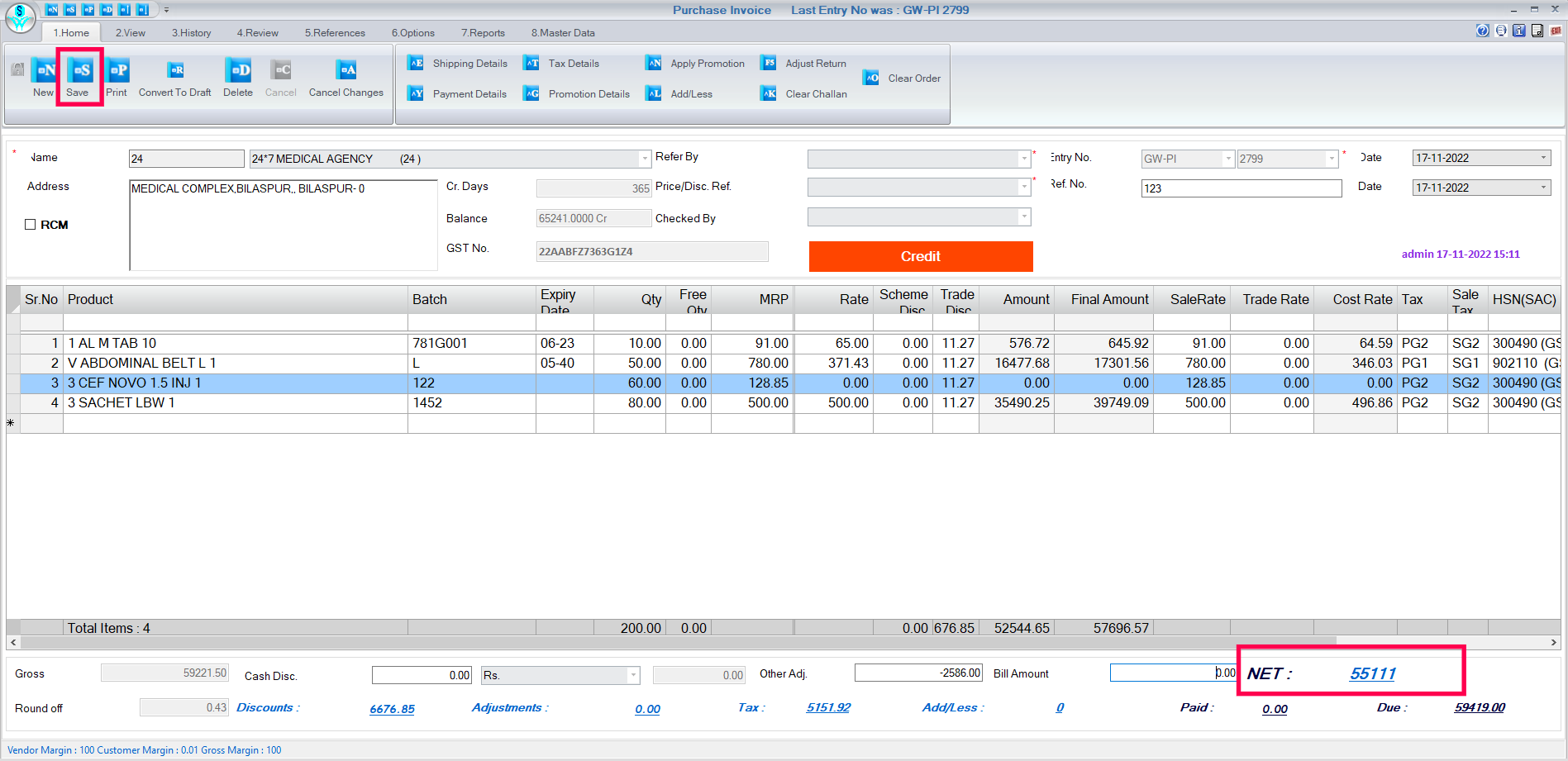This screenshot has width=1568, height=761.
Task: Expand the GW-PI entry series dropdown
Action: (1228, 159)
